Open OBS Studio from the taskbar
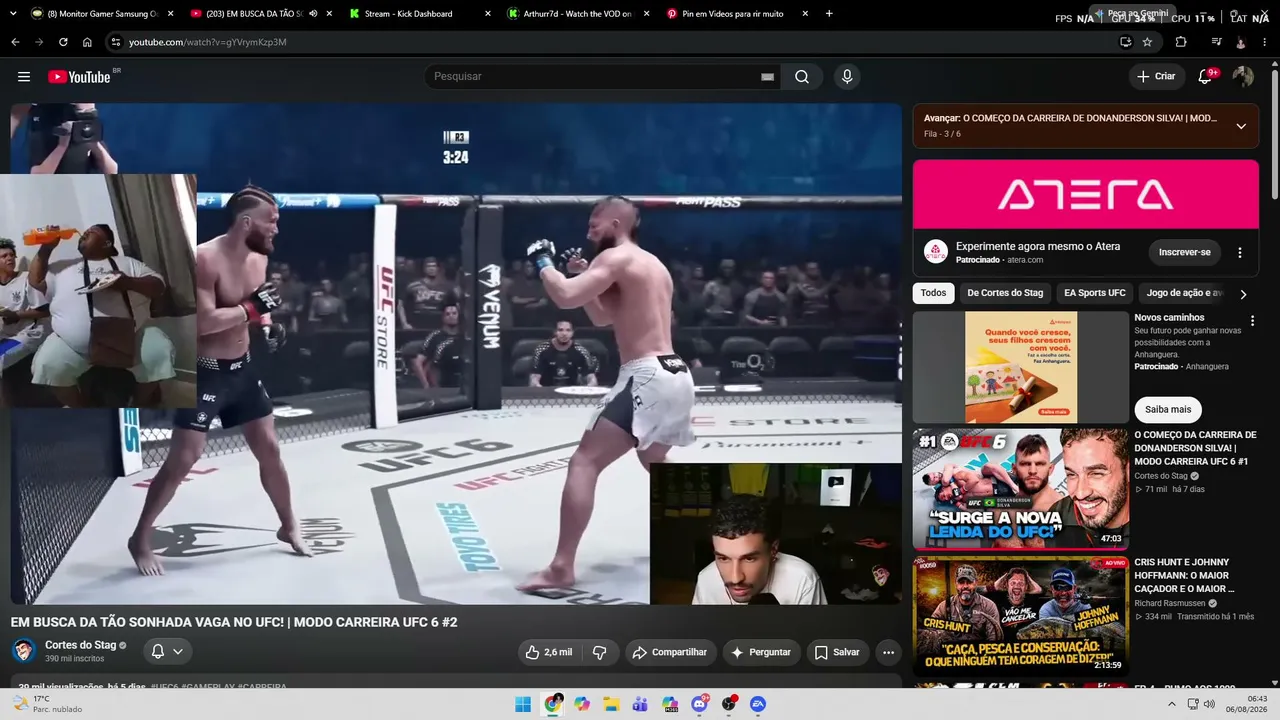This screenshot has width=1280, height=720. tap(728, 704)
